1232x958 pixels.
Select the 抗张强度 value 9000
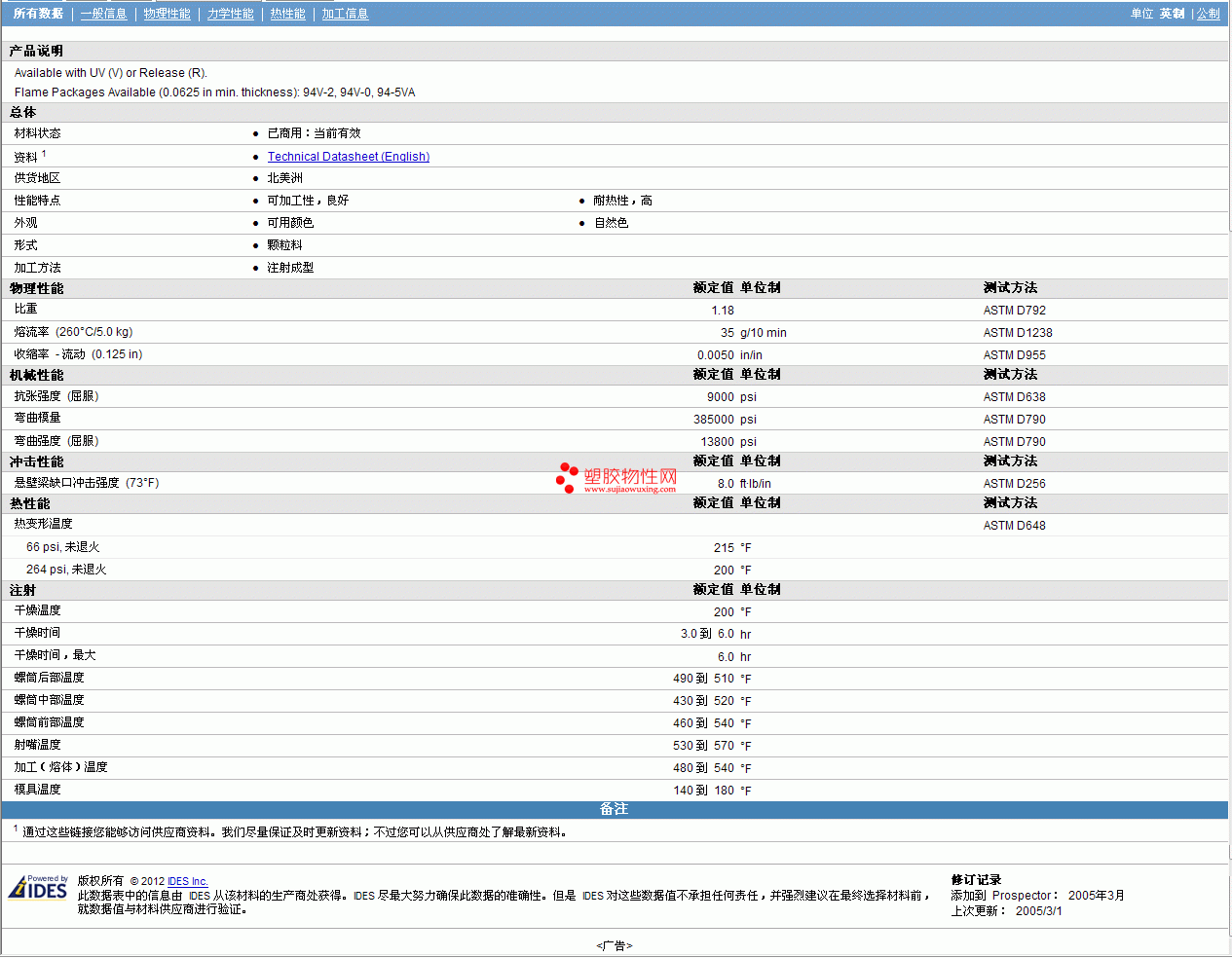721,397
